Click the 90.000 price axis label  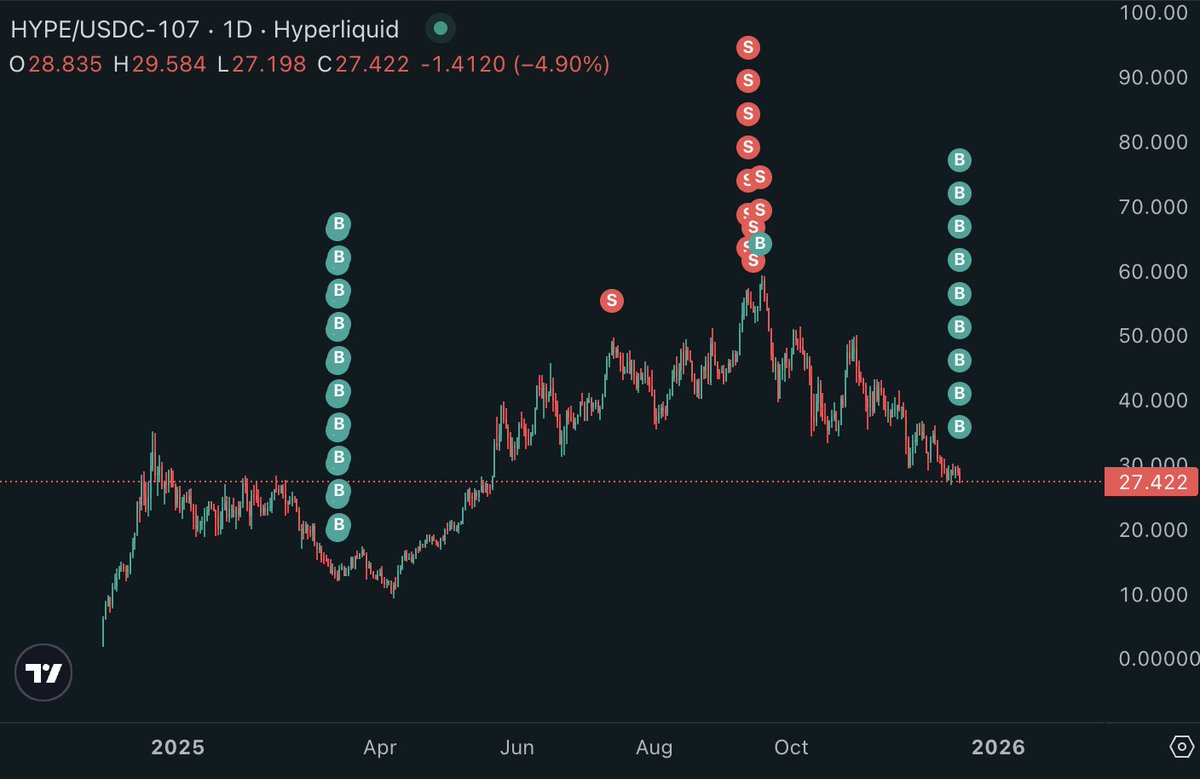[1155, 78]
